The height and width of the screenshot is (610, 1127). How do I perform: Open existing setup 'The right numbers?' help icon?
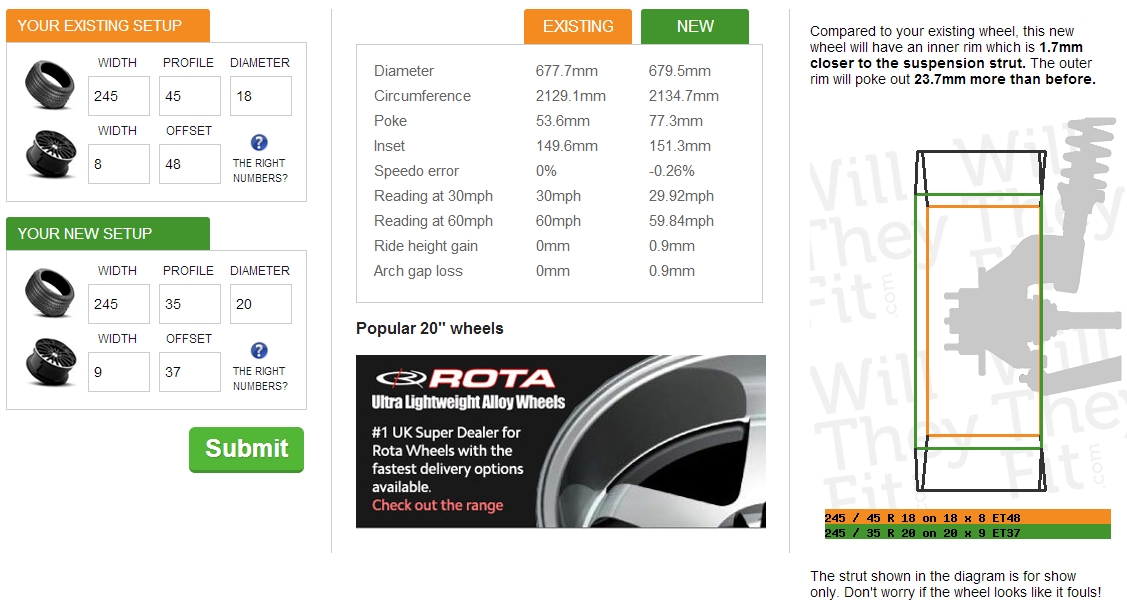(x=259, y=142)
